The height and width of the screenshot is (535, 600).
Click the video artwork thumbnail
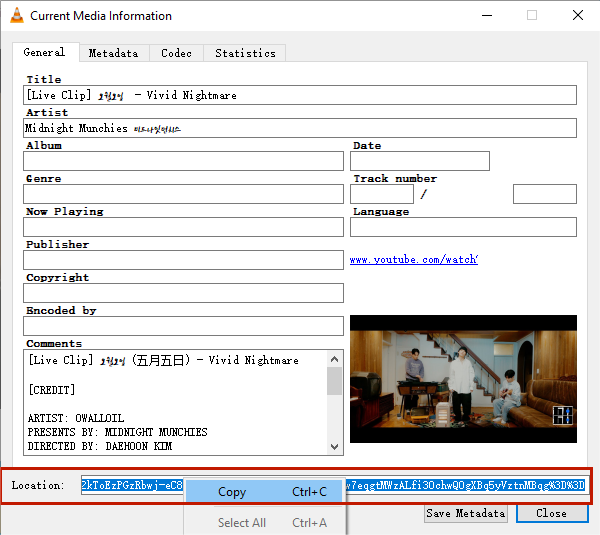(463, 379)
